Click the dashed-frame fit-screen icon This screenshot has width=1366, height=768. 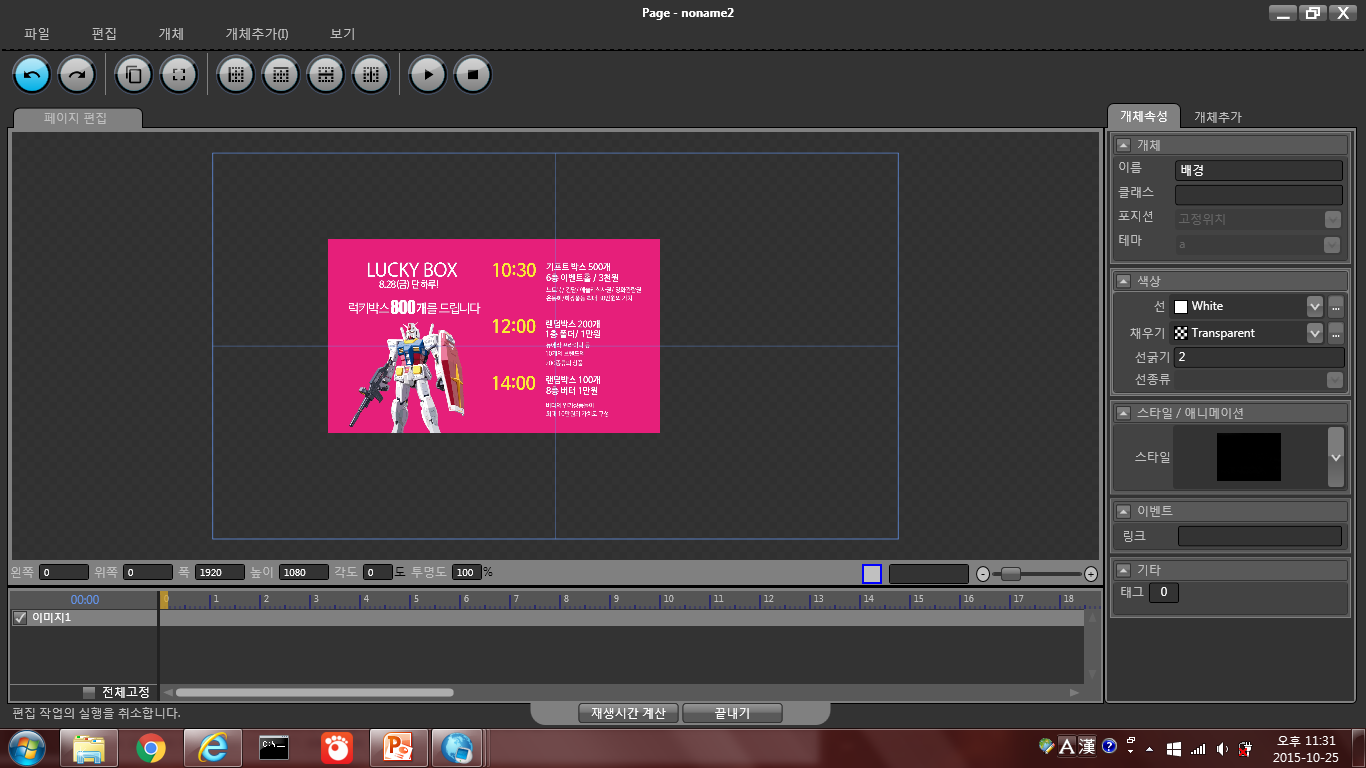(x=179, y=74)
